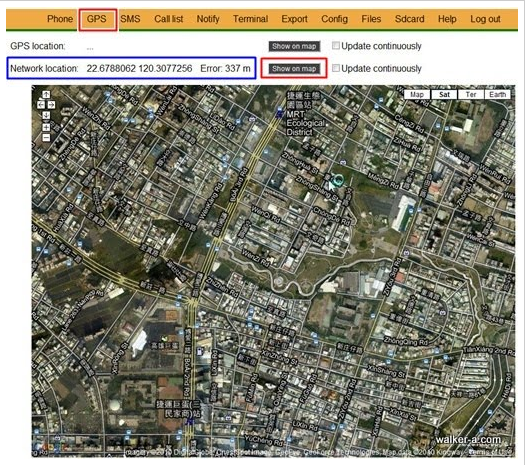Enable Update continuously for GPS location
The image size is (525, 465).
336,45
